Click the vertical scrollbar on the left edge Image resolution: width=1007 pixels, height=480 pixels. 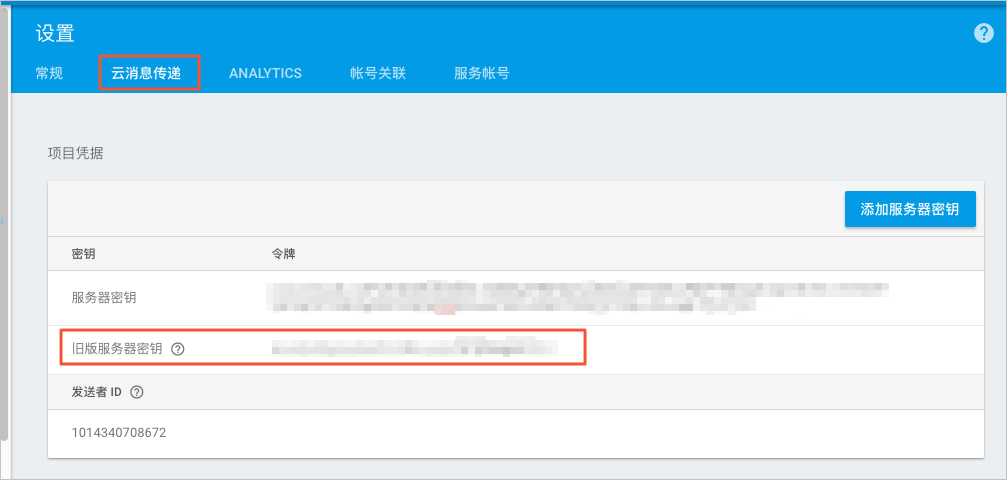coord(4,225)
